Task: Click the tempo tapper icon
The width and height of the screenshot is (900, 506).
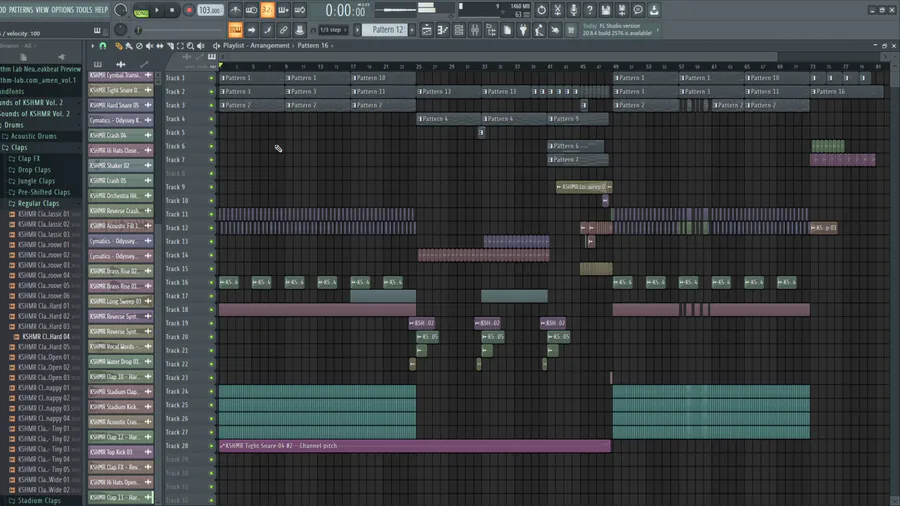Action: [539, 30]
